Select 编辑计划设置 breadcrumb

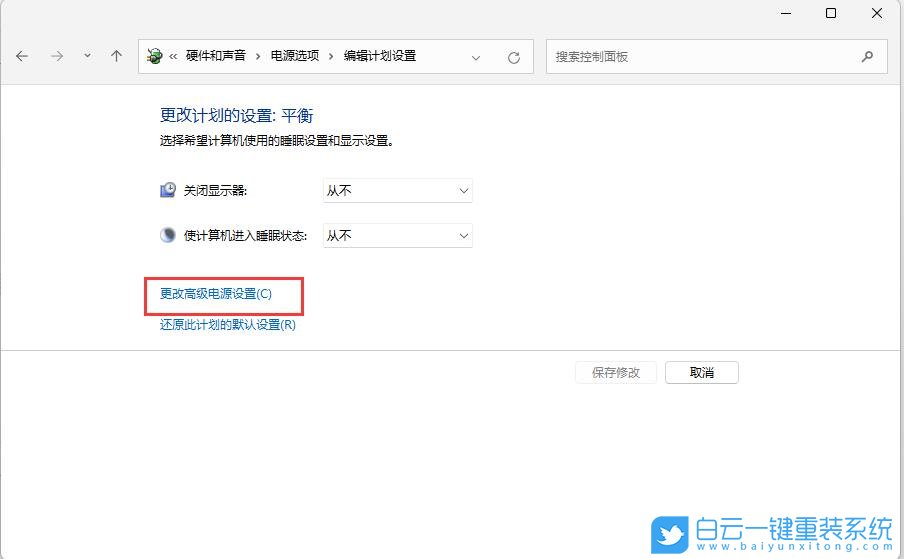380,56
